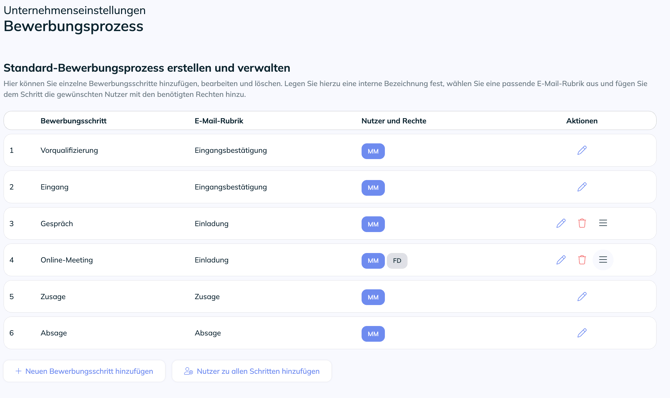The width and height of the screenshot is (670, 398).
Task: Delete the Online-Meeting step with trash icon
Action: 582,260
